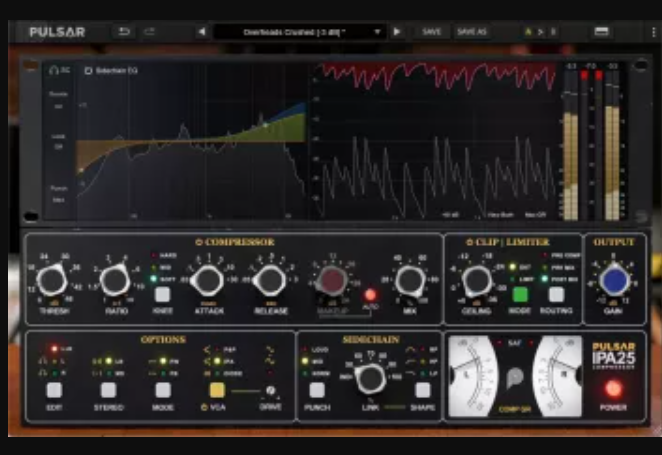Click the SAVE AS button
Viewport: 662px width, 455px height.
point(472,32)
